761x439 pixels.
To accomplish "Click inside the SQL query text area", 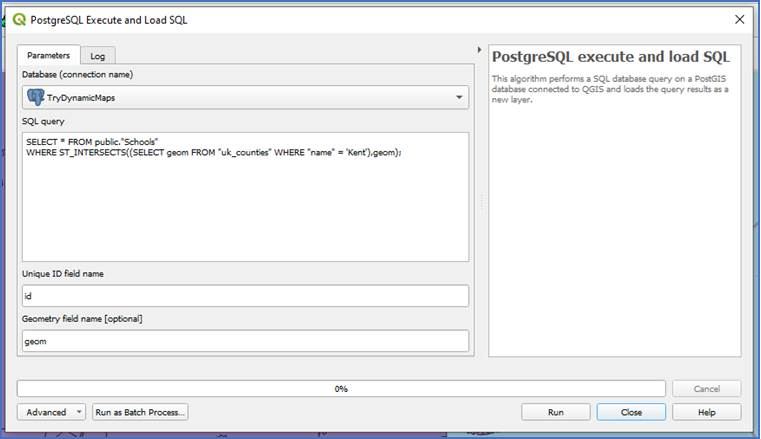I will click(x=245, y=196).
